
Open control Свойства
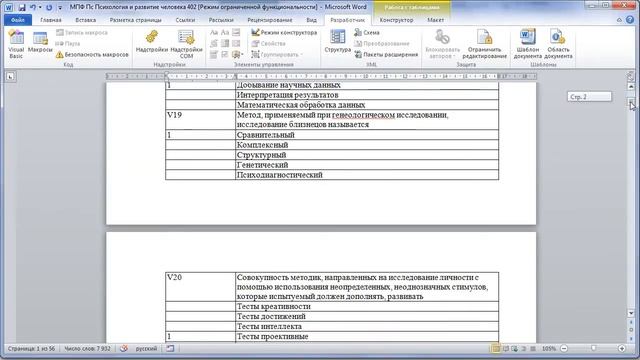point(269,43)
